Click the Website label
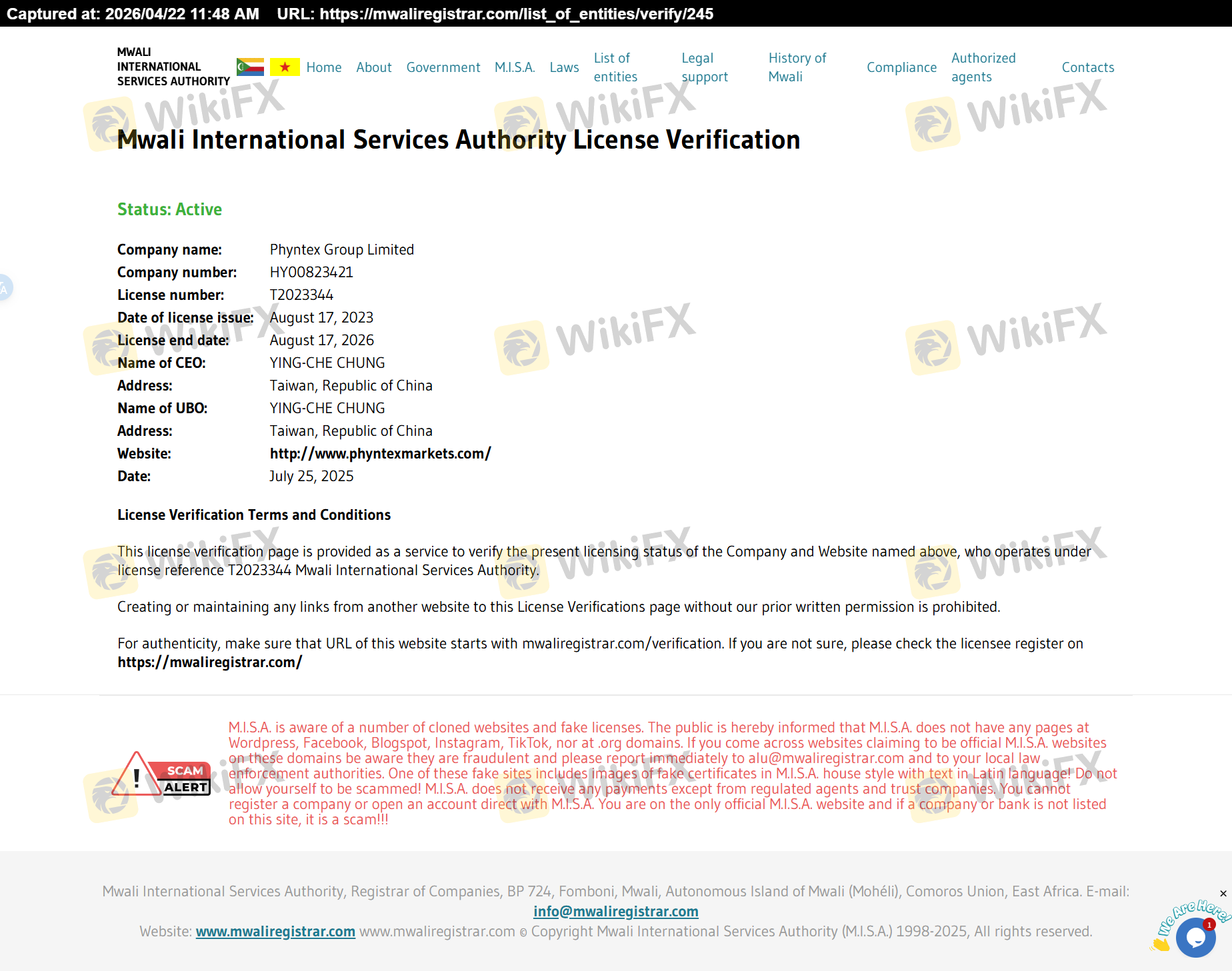 click(144, 454)
